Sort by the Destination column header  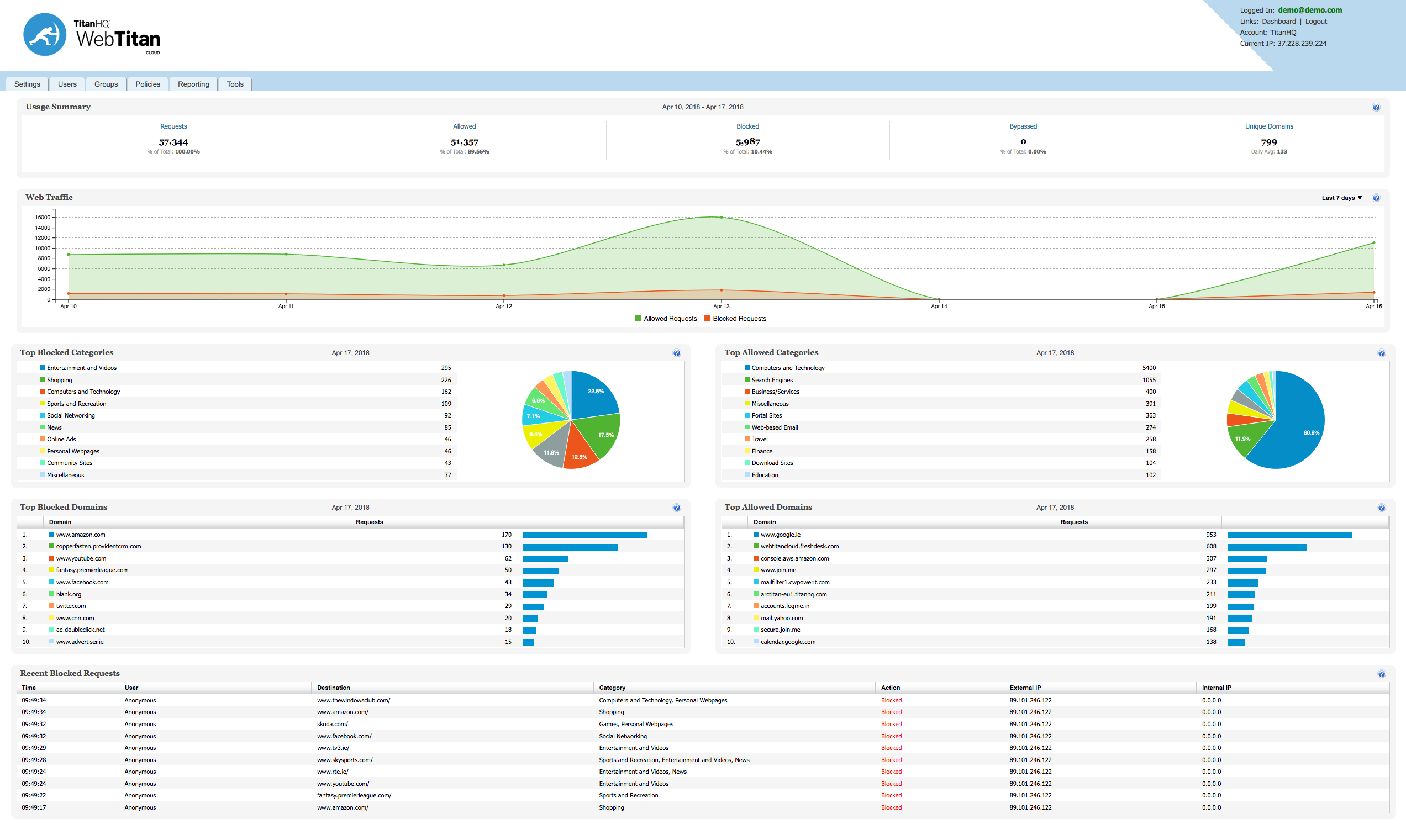tap(334, 688)
